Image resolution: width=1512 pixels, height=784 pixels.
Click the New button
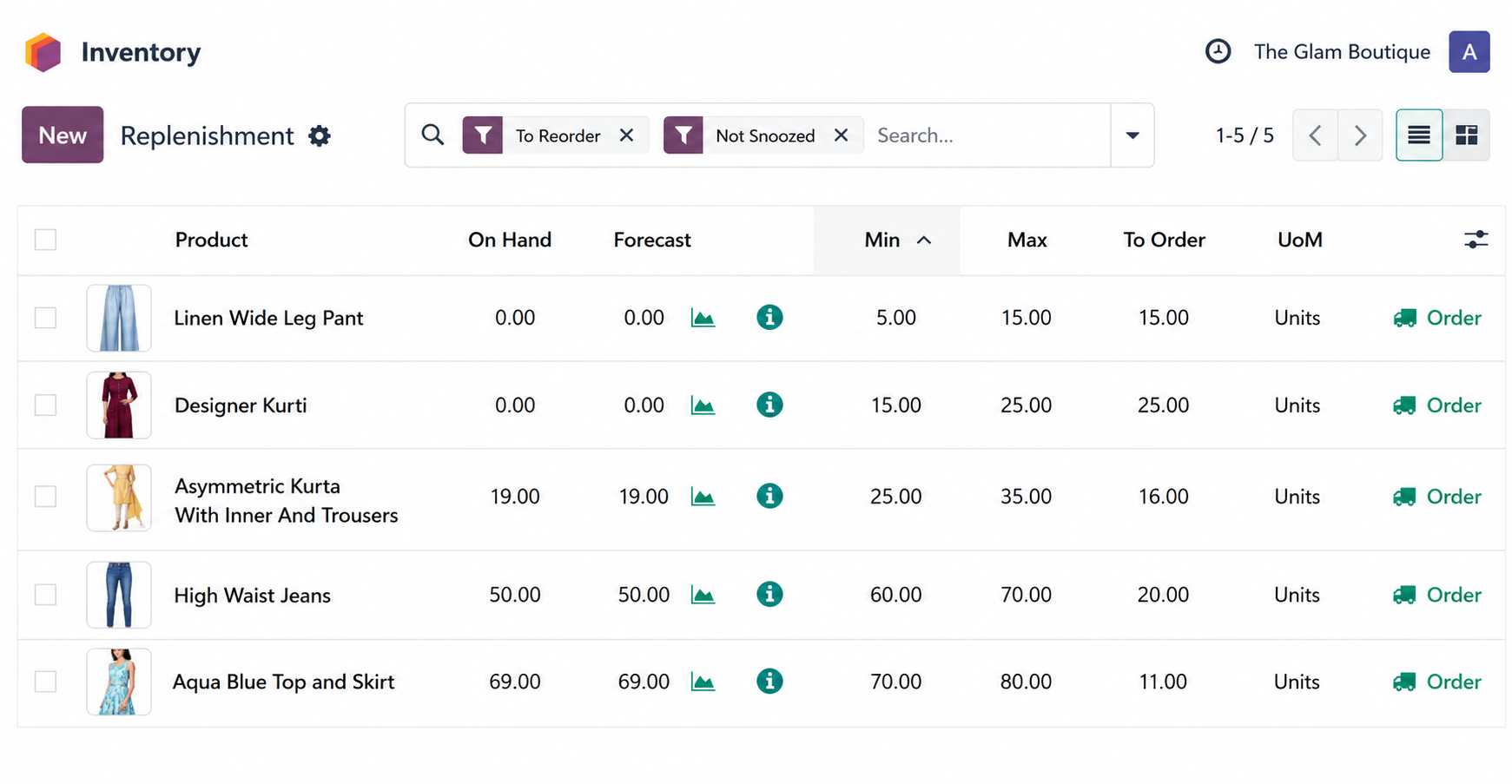[x=63, y=135]
